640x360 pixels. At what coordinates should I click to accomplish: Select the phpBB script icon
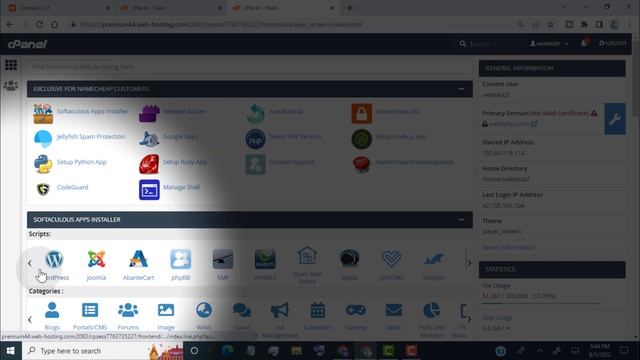(x=181, y=259)
